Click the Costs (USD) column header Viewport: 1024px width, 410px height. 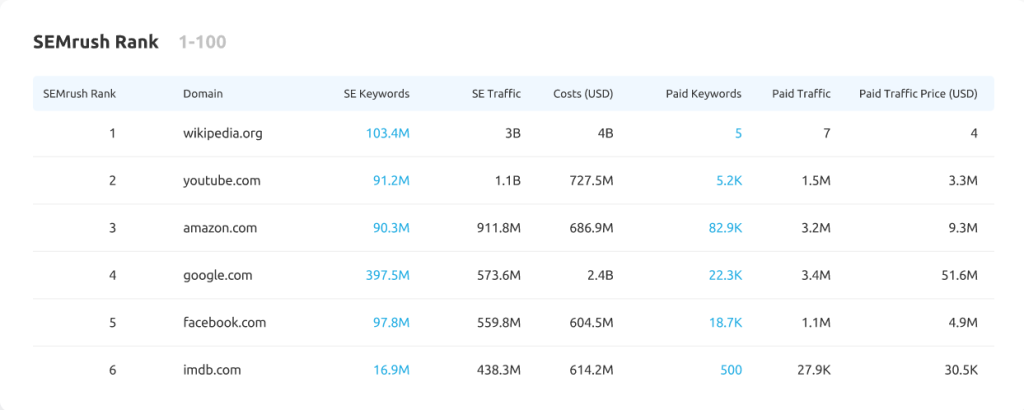tap(583, 93)
